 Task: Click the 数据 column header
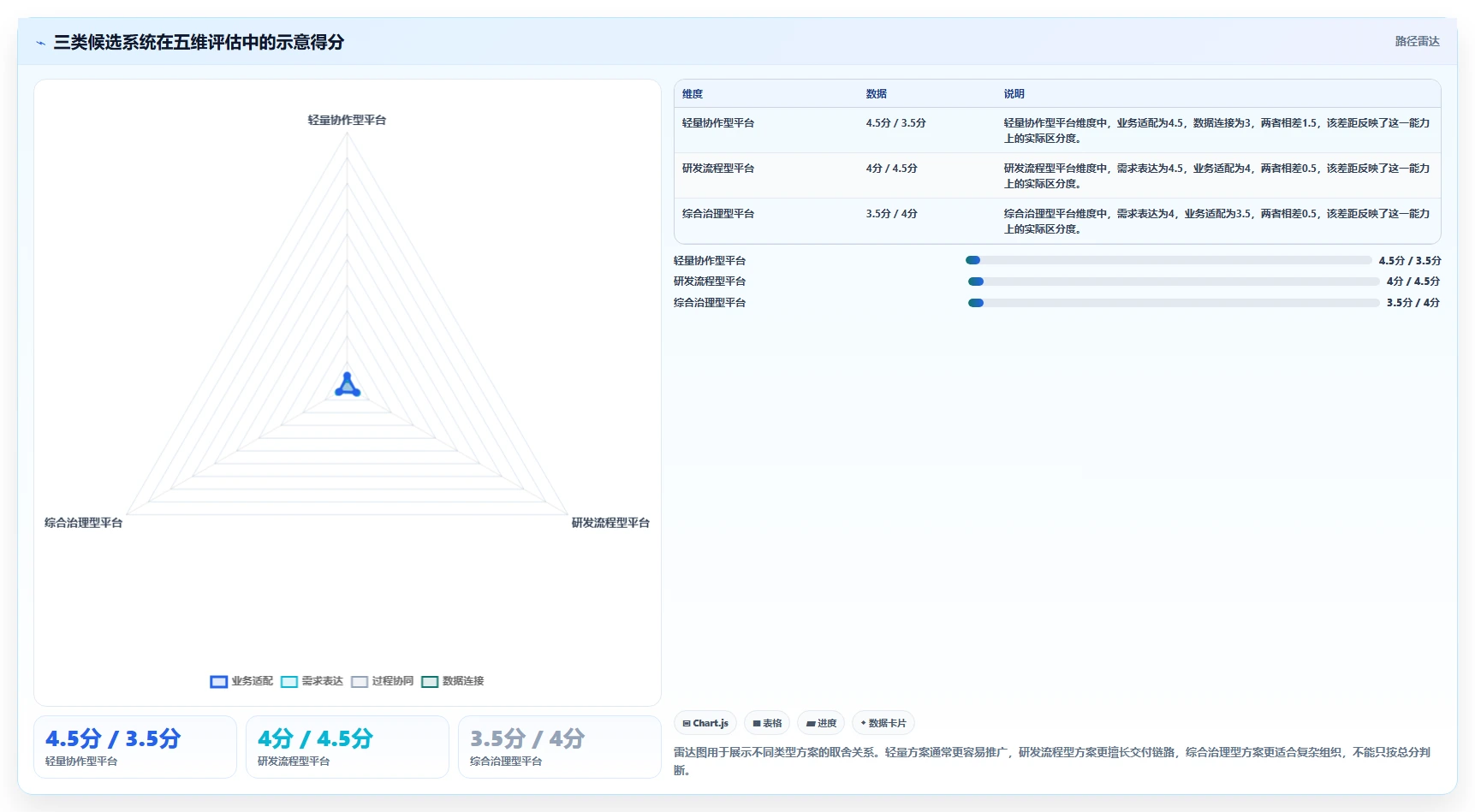(x=876, y=94)
